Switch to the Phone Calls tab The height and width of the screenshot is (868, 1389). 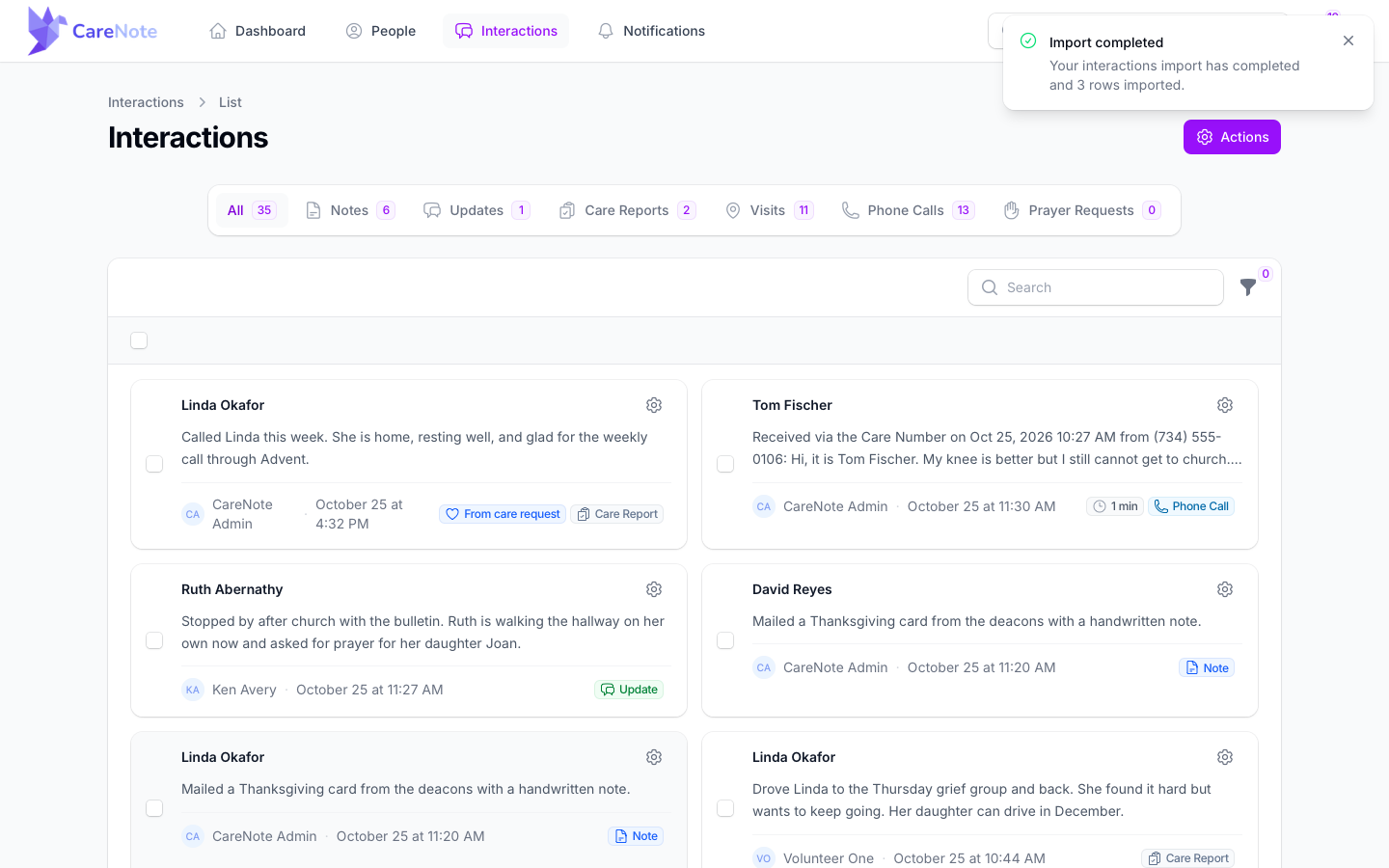coord(908,210)
